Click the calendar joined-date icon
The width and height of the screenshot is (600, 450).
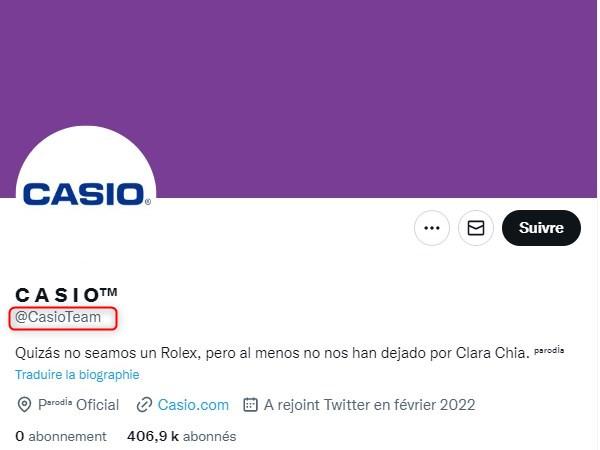click(250, 405)
